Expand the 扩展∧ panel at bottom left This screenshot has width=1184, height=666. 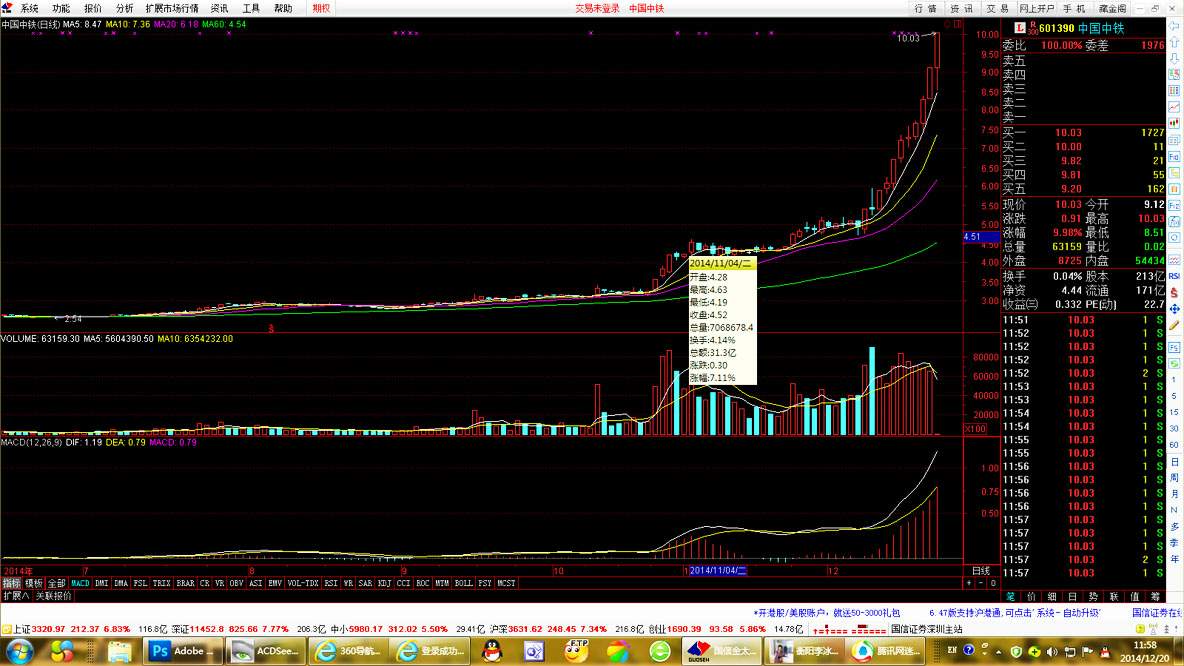16,596
